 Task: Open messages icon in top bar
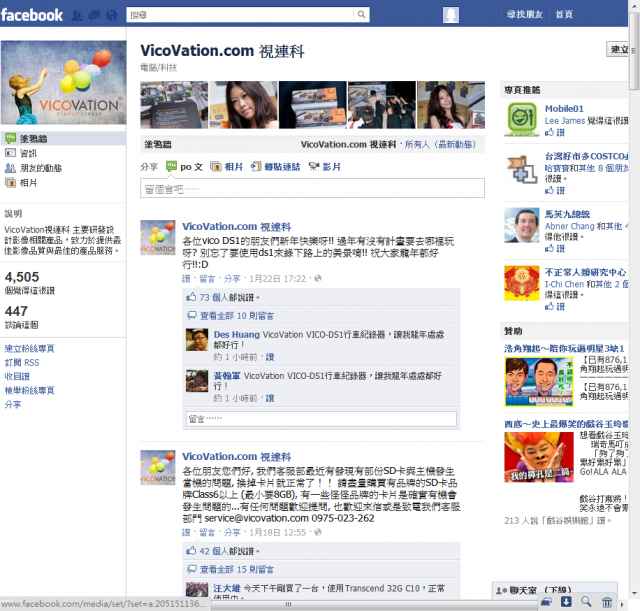coord(94,16)
